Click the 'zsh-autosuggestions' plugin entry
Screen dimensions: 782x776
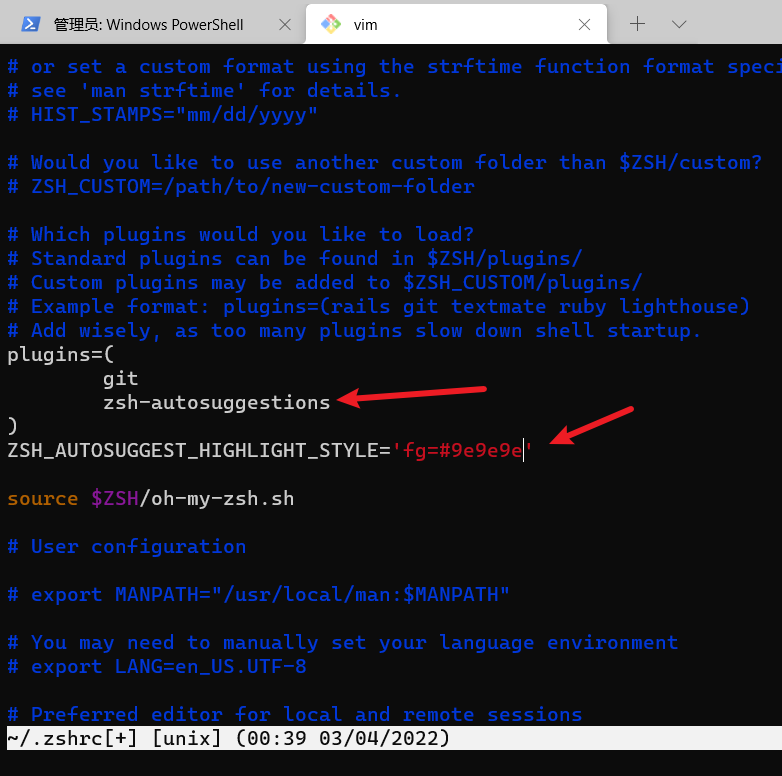pyautogui.click(x=216, y=402)
